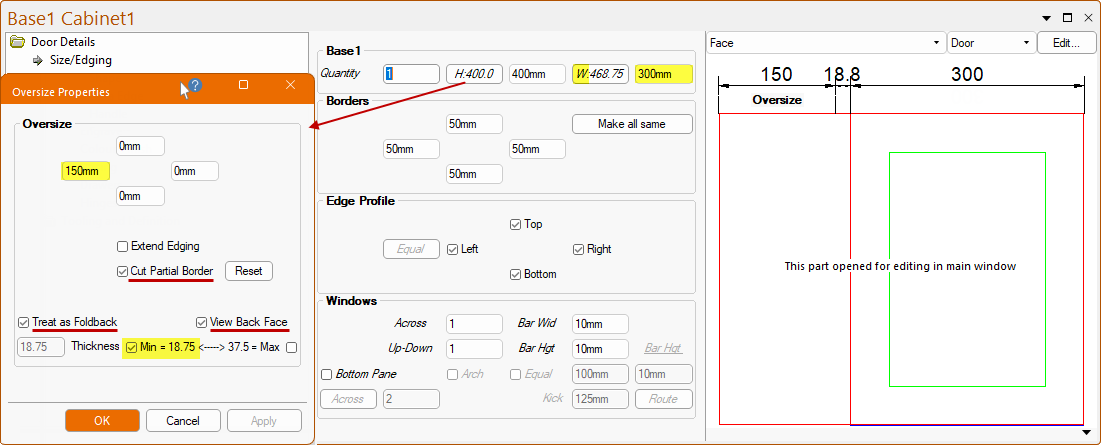Toggle Cut Partial Border checkbox
This screenshot has width=1101, height=445.
point(122,271)
